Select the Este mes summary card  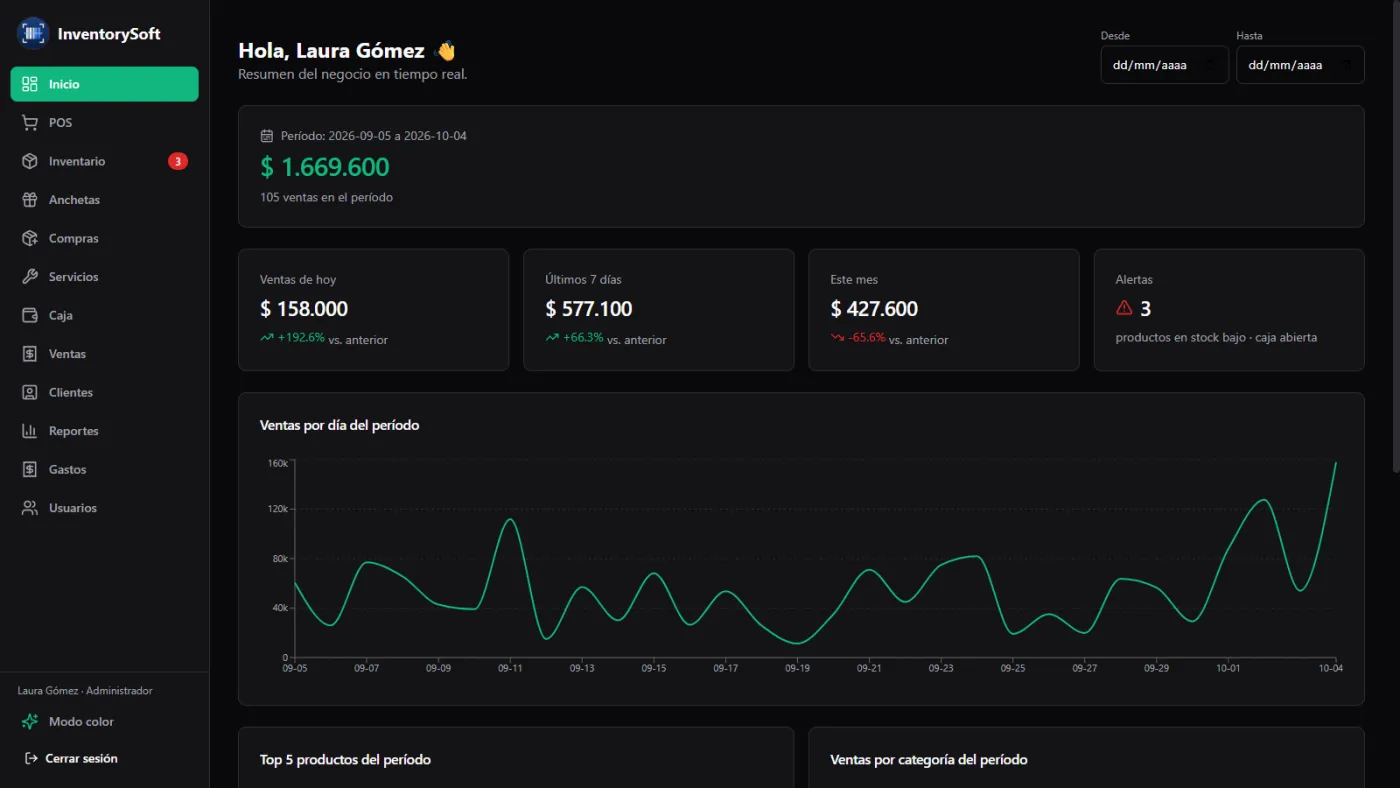944,310
